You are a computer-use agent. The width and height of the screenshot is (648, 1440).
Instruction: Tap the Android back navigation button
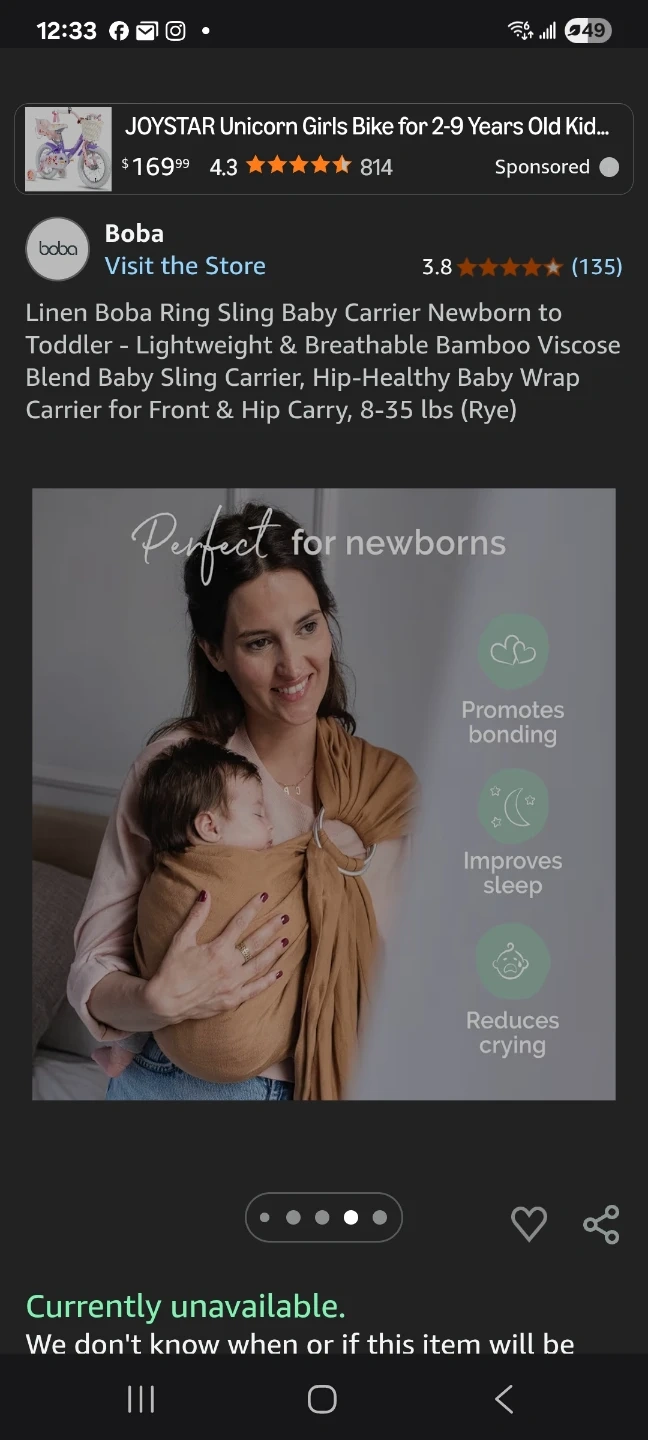pyautogui.click(x=504, y=1399)
